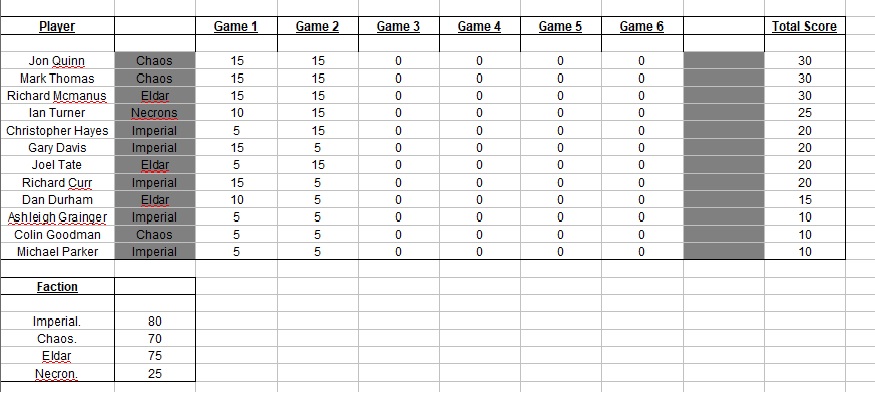This screenshot has width=875, height=412.
Task: Select Ian Turner's Necrons faction cell
Action: click(154, 113)
